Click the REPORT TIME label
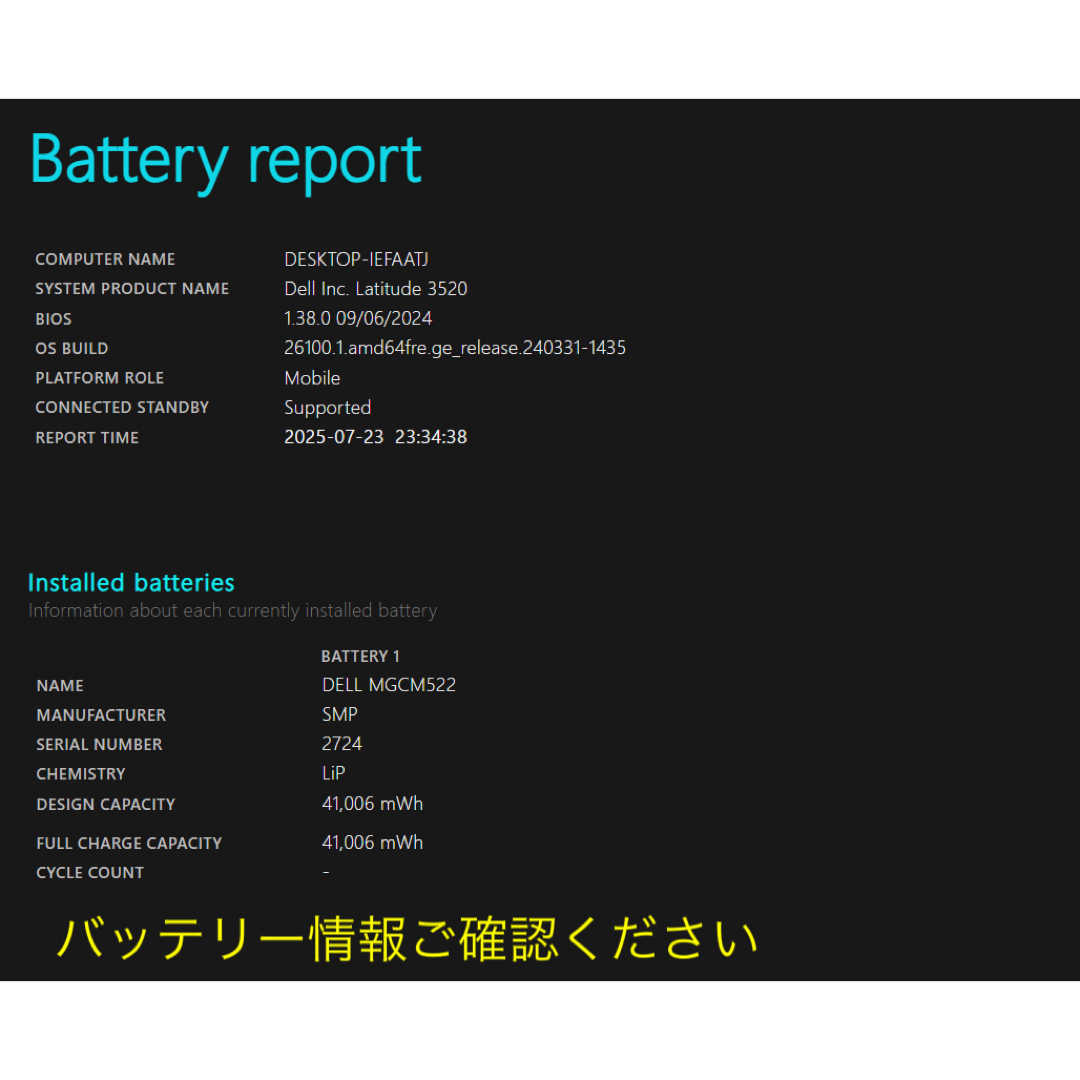The width and height of the screenshot is (1080, 1080). pos(87,438)
